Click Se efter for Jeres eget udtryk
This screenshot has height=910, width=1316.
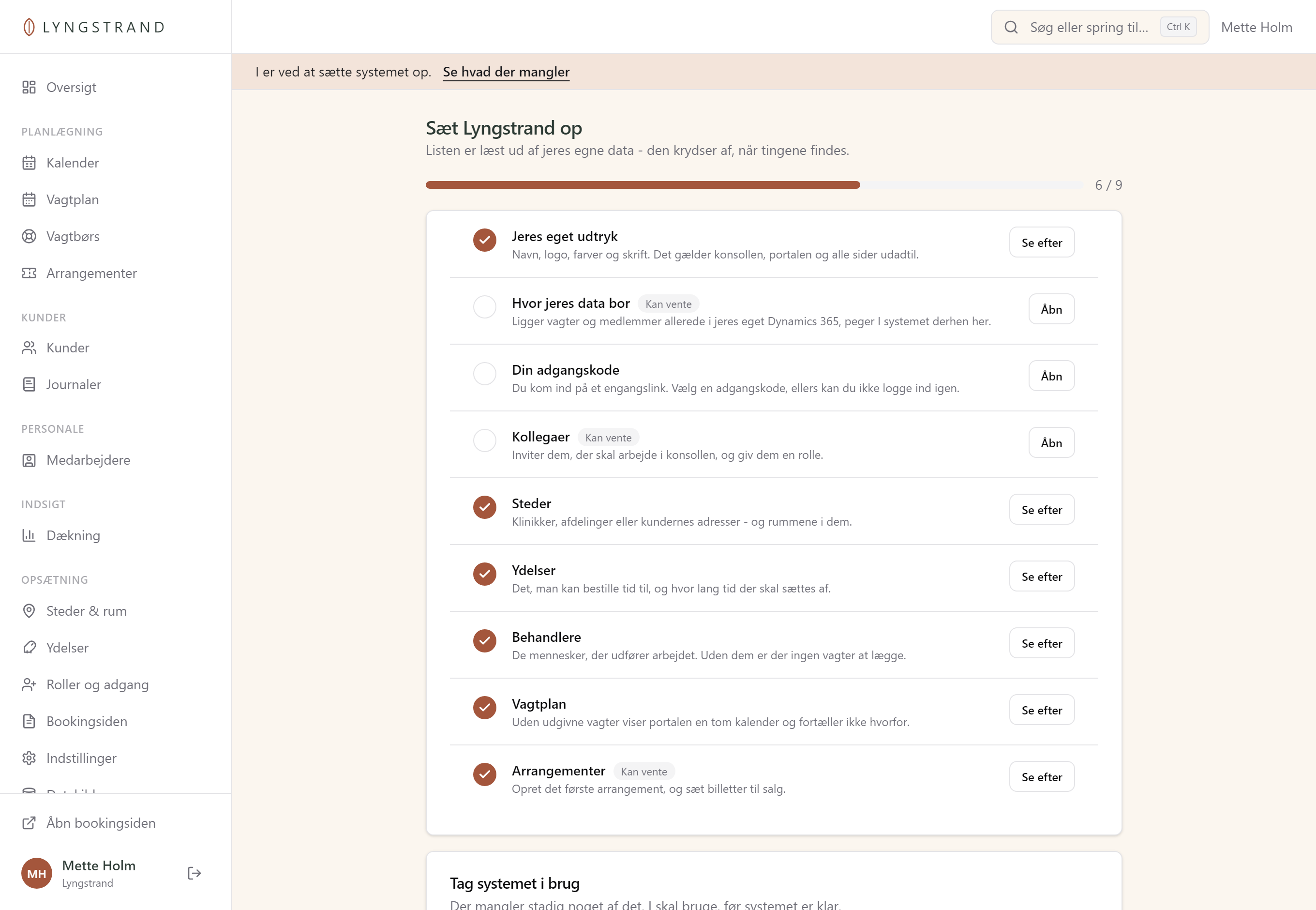click(1041, 243)
